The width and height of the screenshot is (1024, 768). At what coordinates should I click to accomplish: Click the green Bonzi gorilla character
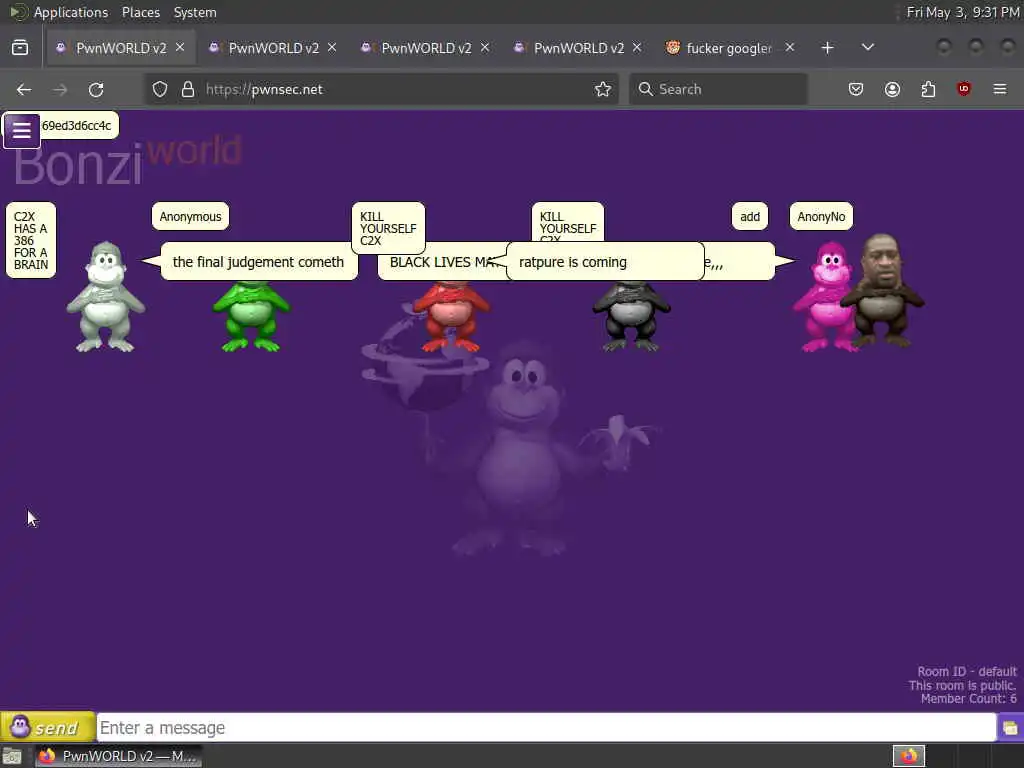pyautogui.click(x=251, y=317)
